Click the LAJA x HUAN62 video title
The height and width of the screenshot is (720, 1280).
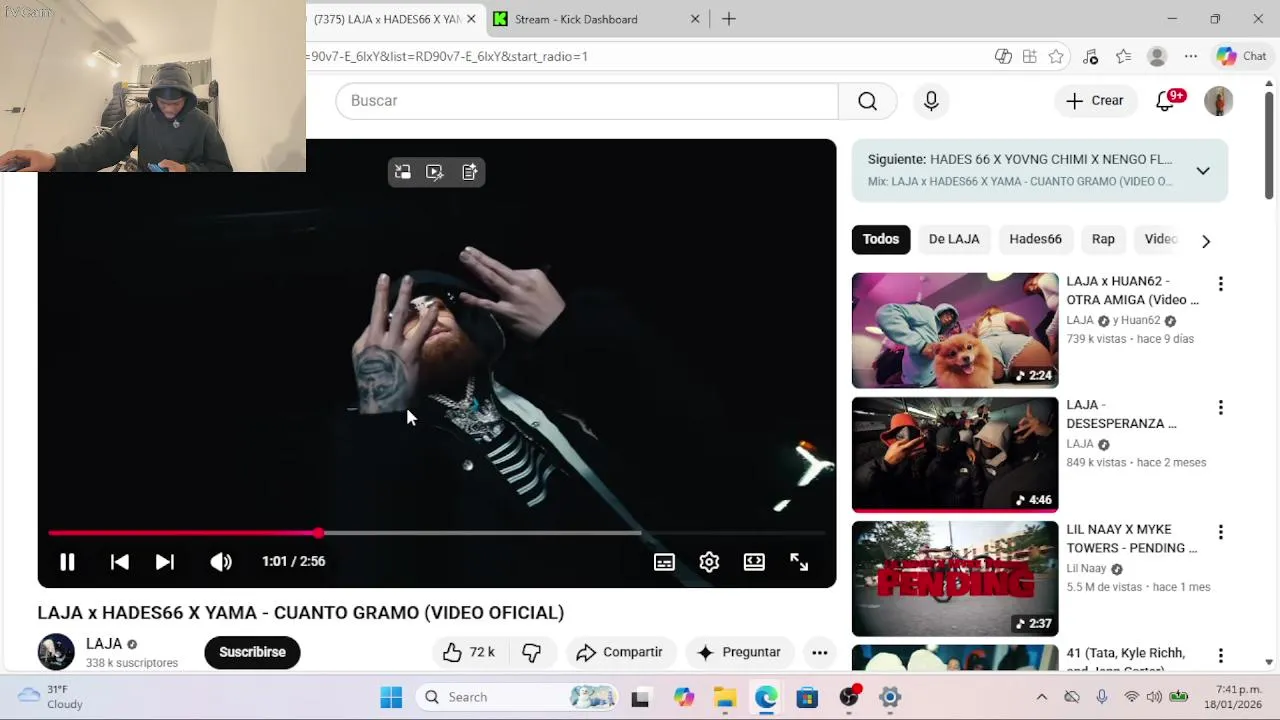tap(1132, 290)
